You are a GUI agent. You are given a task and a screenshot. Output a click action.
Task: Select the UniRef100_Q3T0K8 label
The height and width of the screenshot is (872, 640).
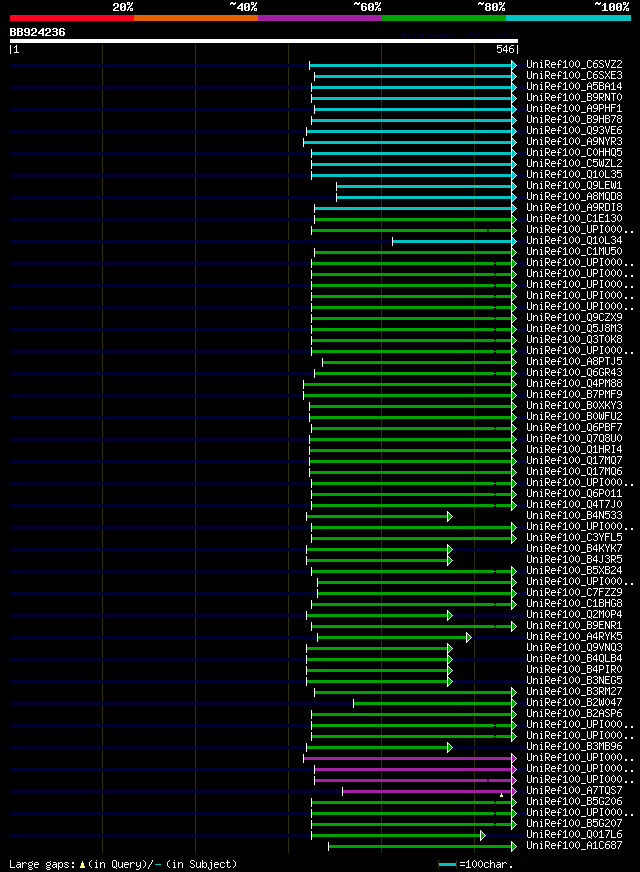pos(574,339)
